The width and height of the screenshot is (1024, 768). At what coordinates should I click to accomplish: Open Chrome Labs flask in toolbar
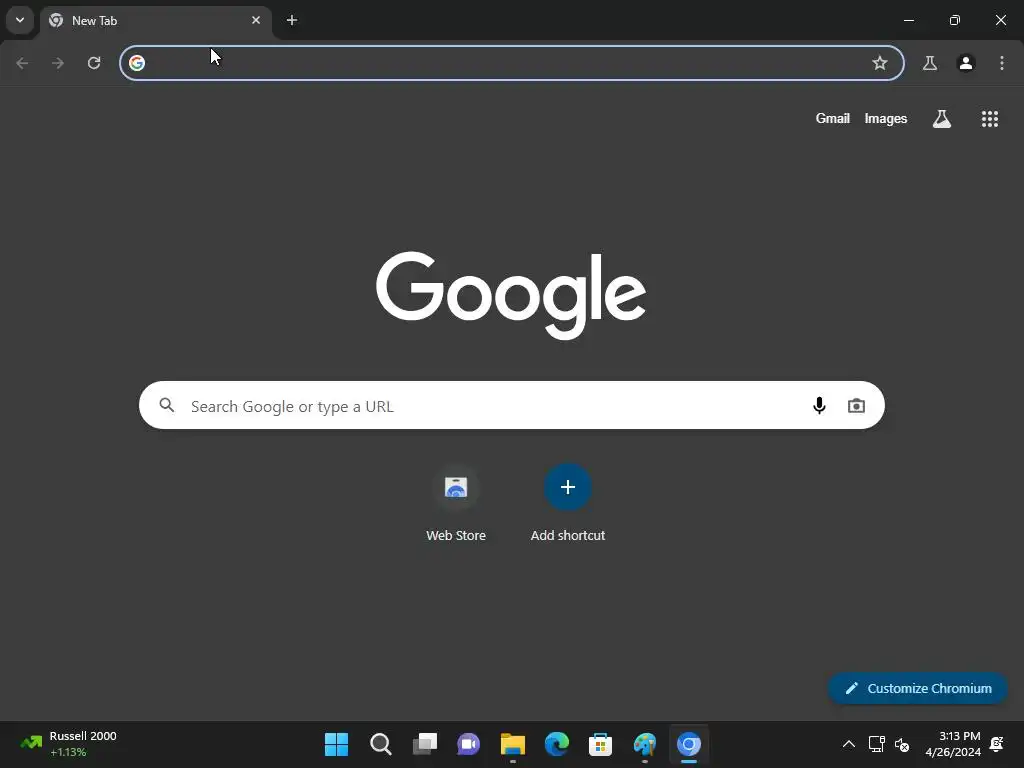[x=929, y=63]
